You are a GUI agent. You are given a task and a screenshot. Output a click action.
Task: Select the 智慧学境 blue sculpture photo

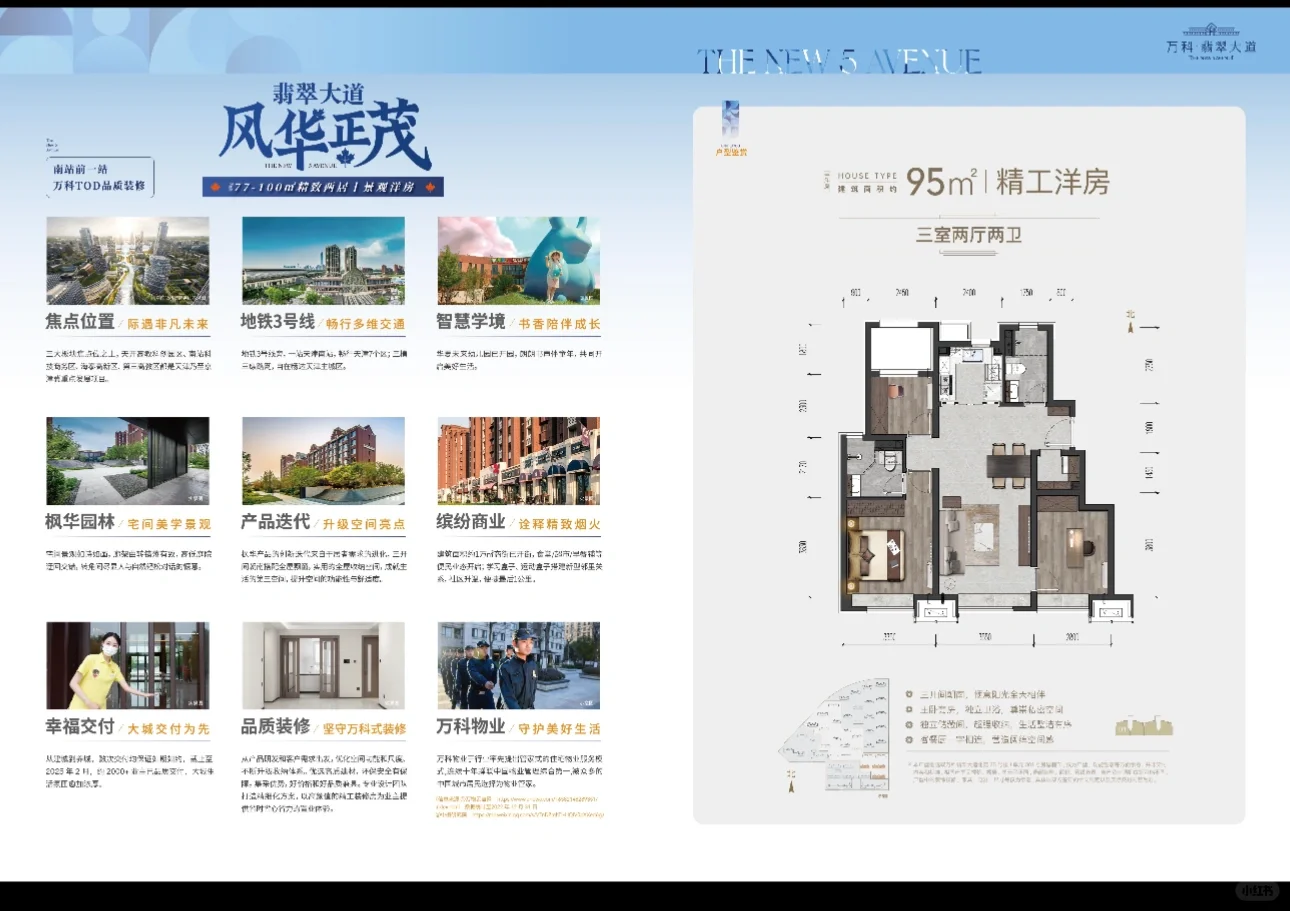(x=519, y=261)
